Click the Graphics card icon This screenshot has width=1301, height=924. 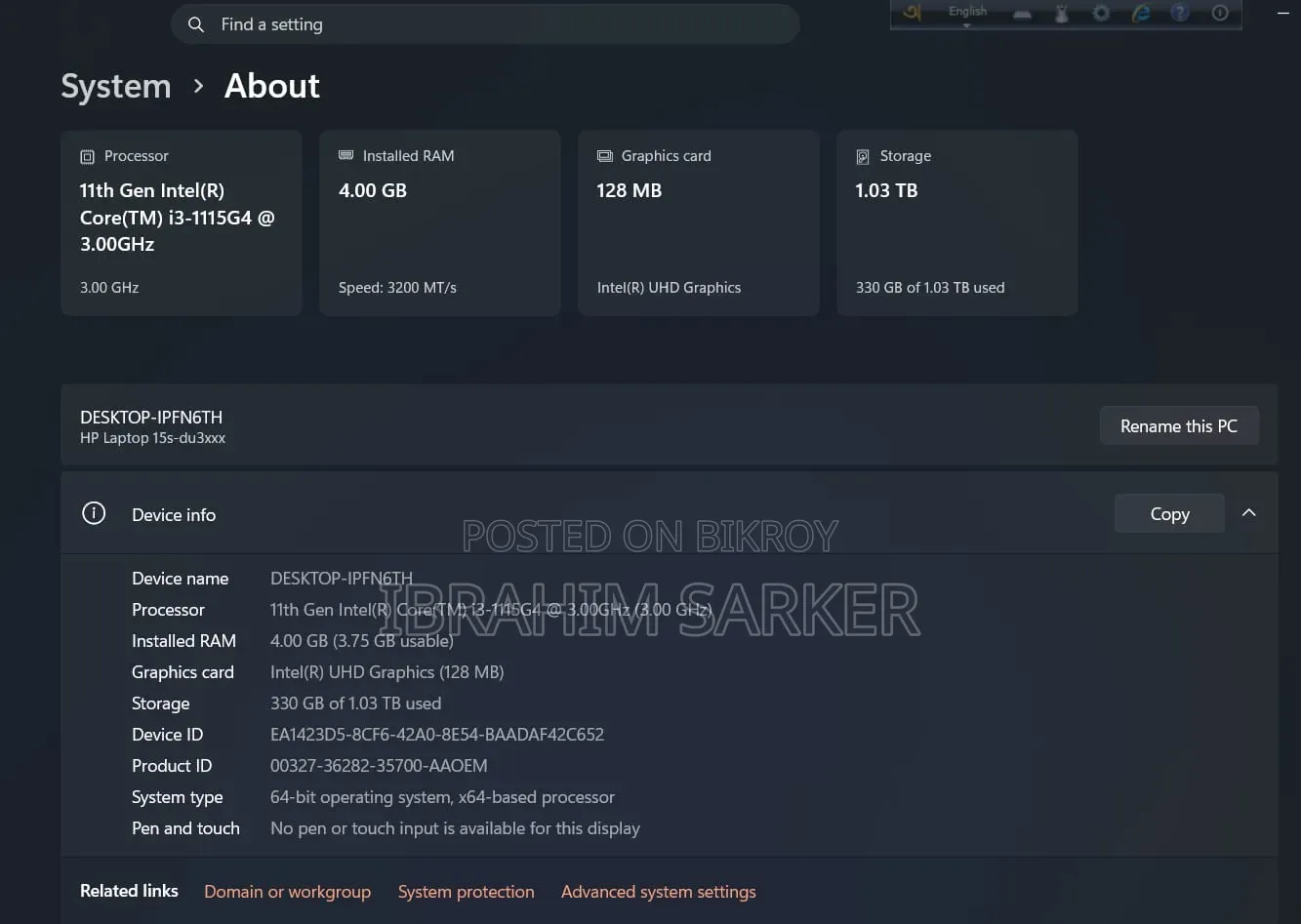point(605,156)
